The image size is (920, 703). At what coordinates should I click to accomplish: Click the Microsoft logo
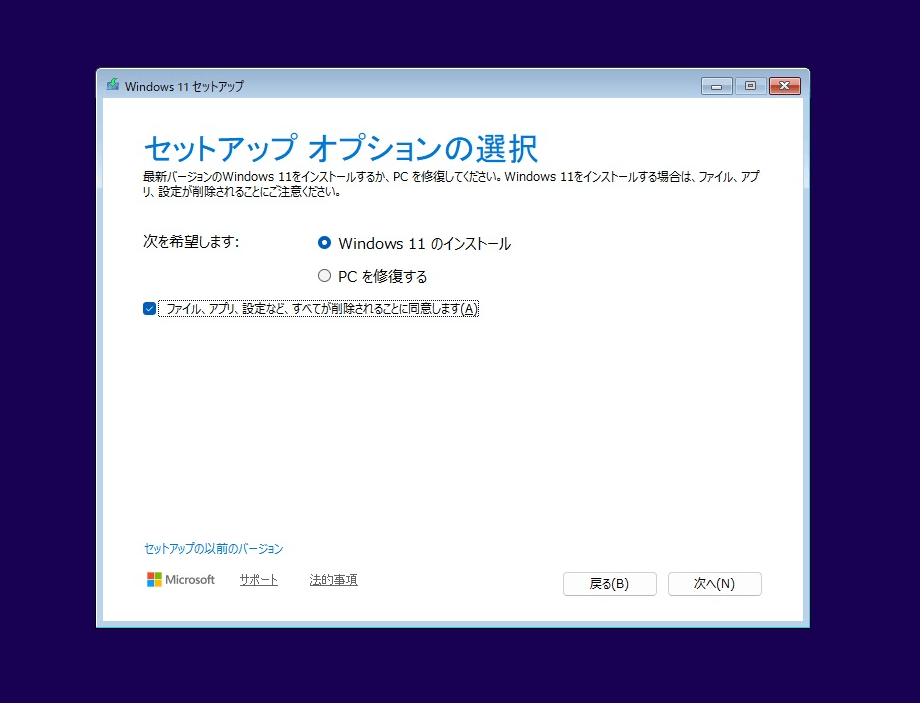click(x=181, y=580)
